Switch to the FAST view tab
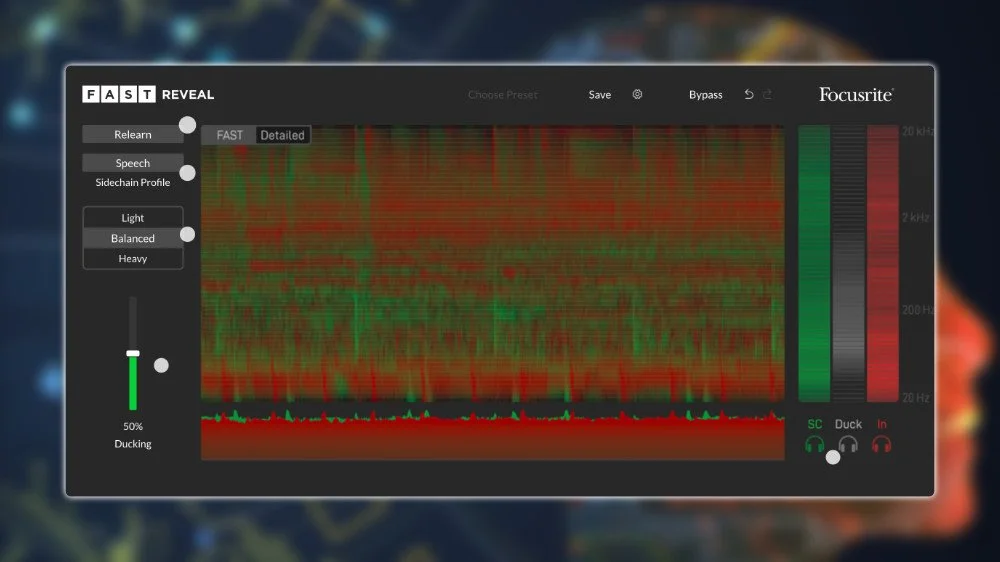This screenshot has width=1000, height=562. point(230,135)
